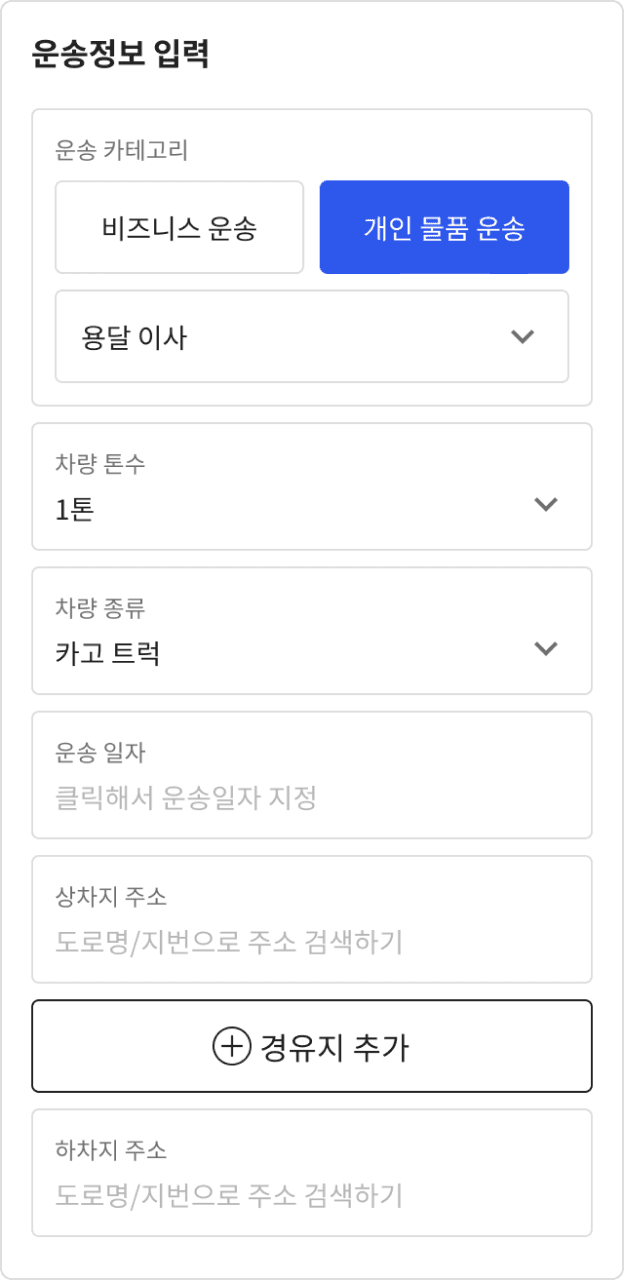Click the chevron arrow in 차량 종류 box
Image resolution: width=624 pixels, height=1280 pixels.
click(545, 648)
